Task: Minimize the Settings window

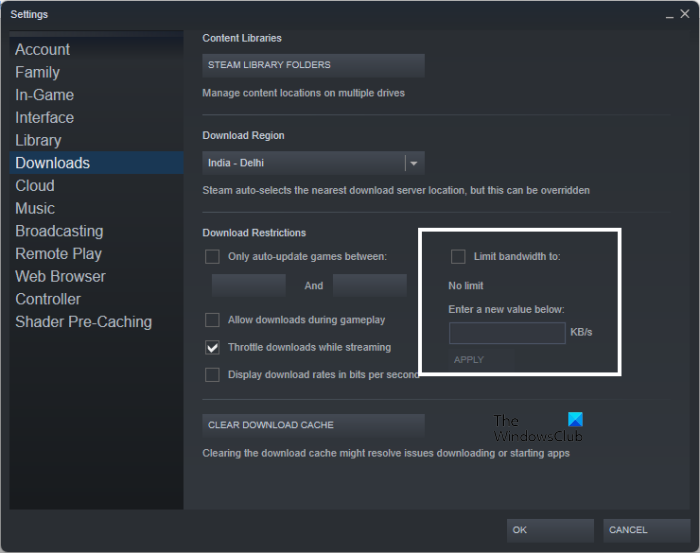Action: tap(669, 16)
